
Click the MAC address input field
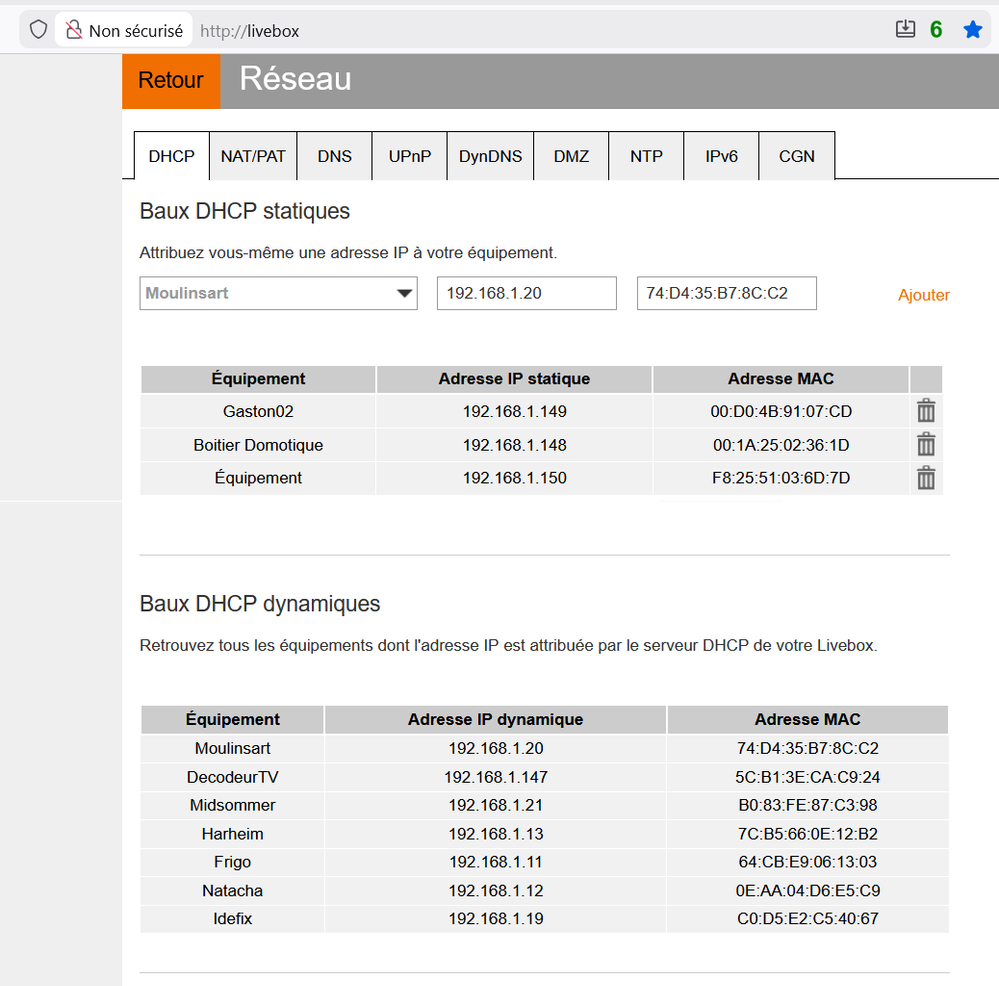[726, 294]
